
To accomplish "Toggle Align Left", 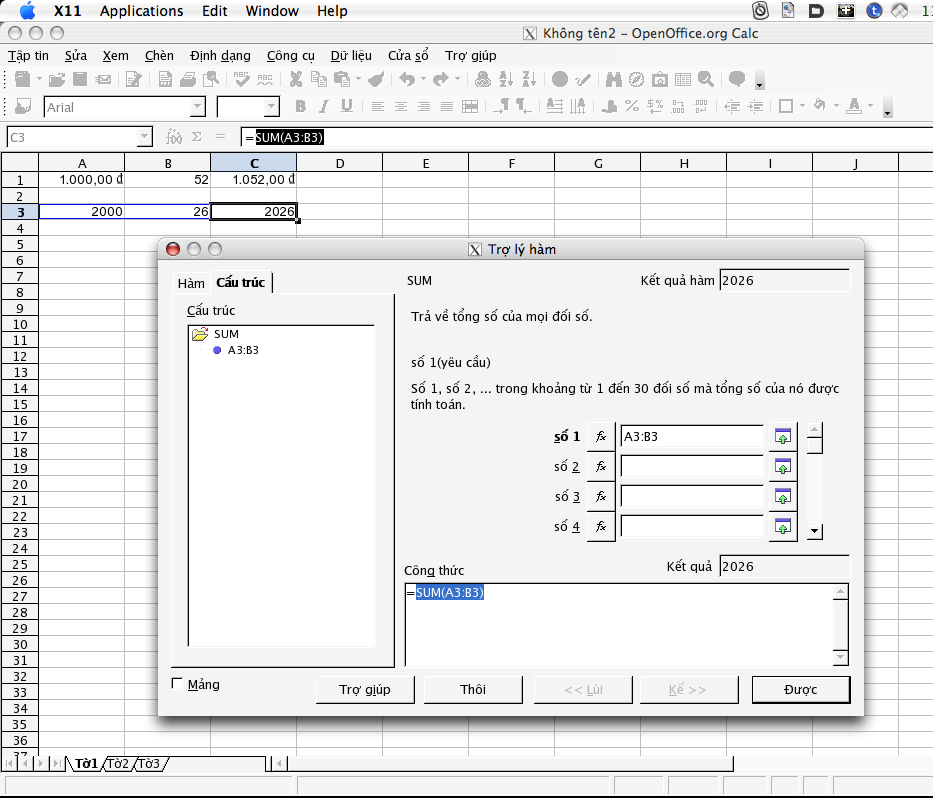I will click(377, 107).
